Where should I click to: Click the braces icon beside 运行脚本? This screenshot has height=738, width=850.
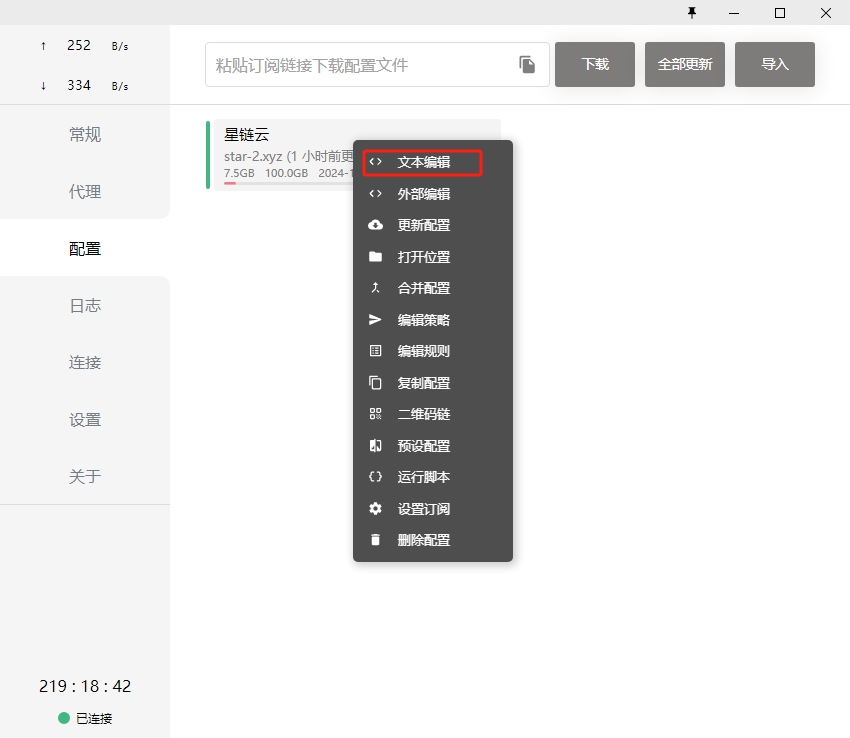pyautogui.click(x=376, y=477)
